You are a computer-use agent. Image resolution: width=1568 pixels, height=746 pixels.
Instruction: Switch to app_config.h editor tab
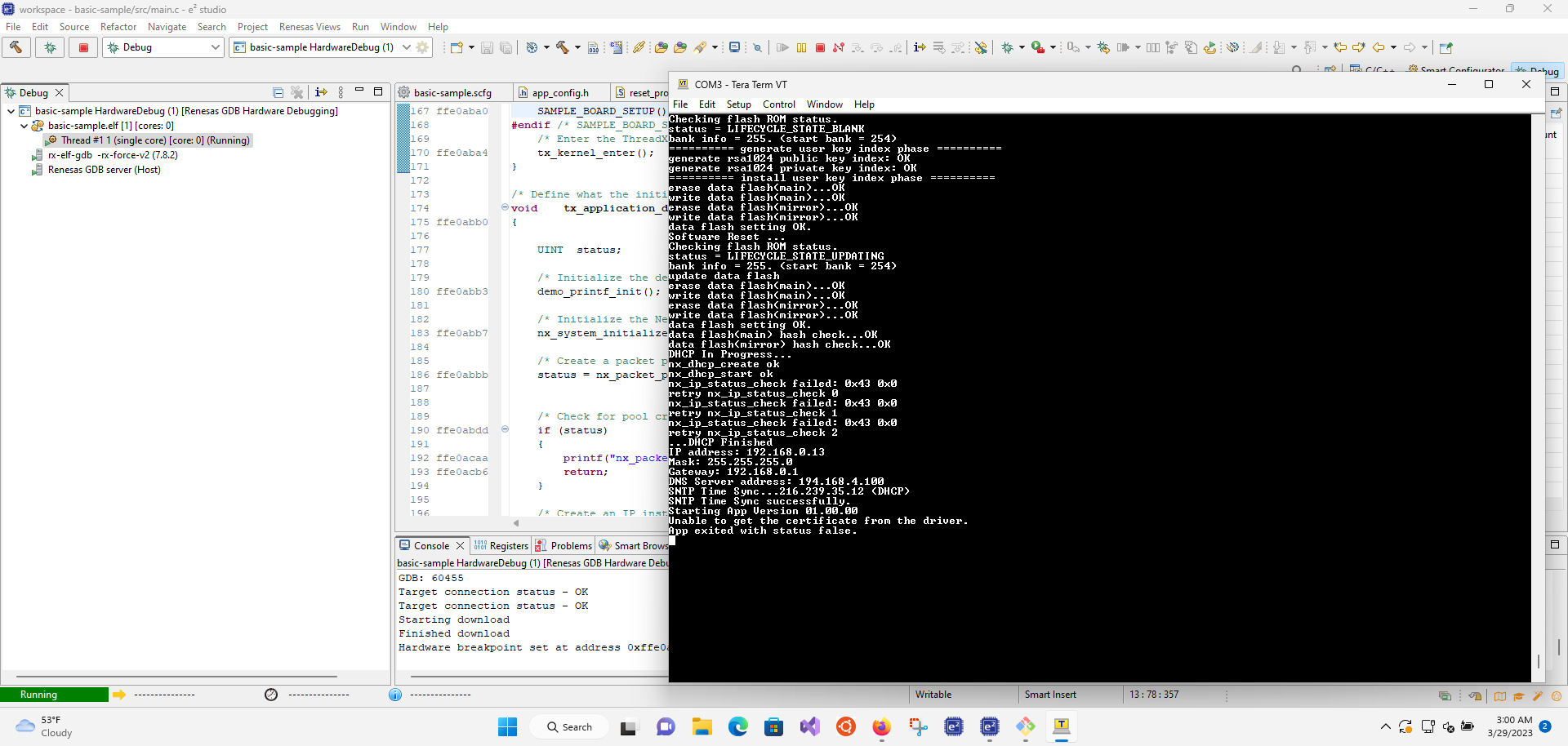560,93
